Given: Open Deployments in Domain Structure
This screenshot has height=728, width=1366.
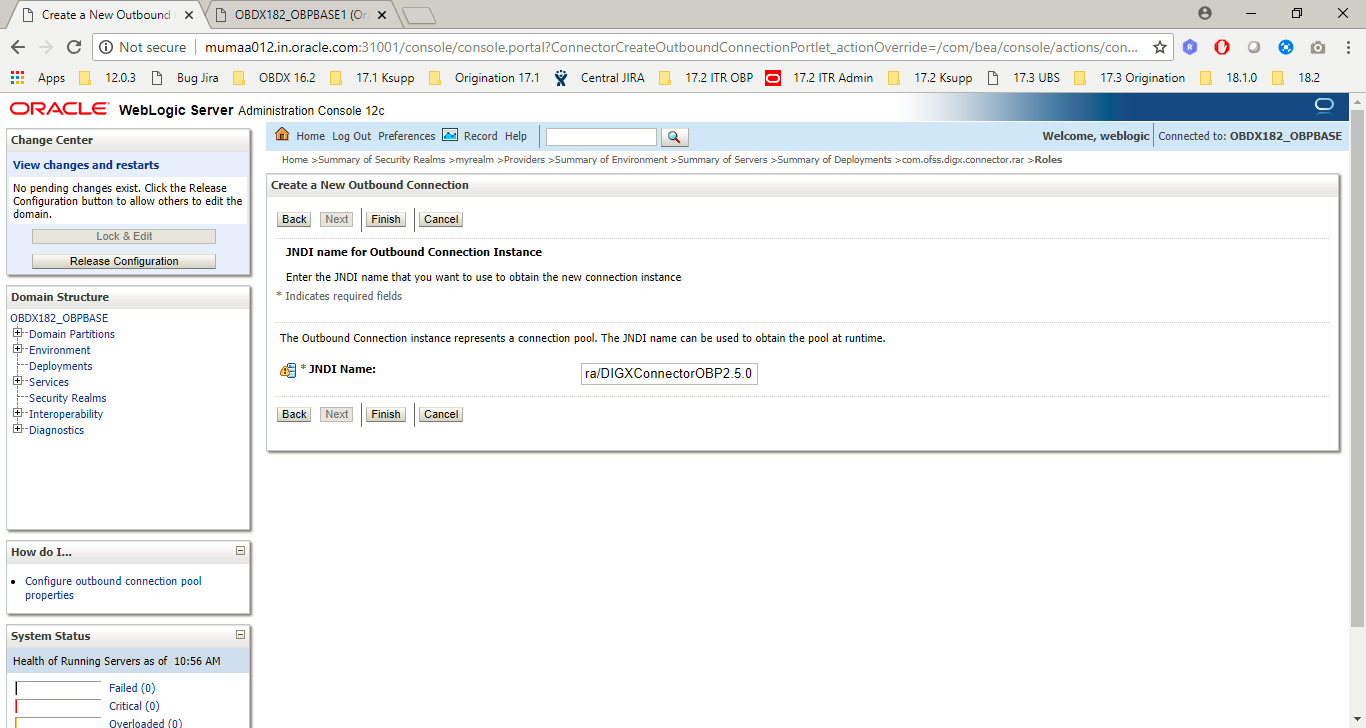Looking at the screenshot, I should point(60,366).
